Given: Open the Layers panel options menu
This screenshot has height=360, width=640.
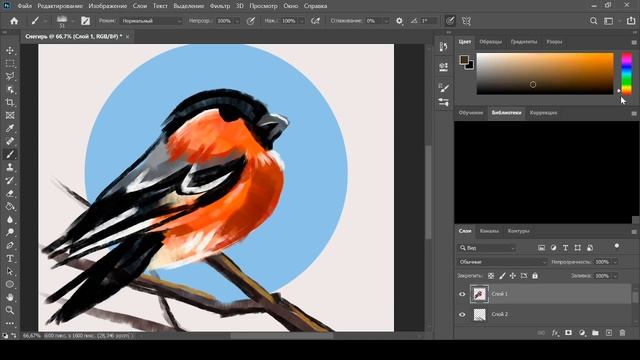Looking at the screenshot, I should click(634, 231).
